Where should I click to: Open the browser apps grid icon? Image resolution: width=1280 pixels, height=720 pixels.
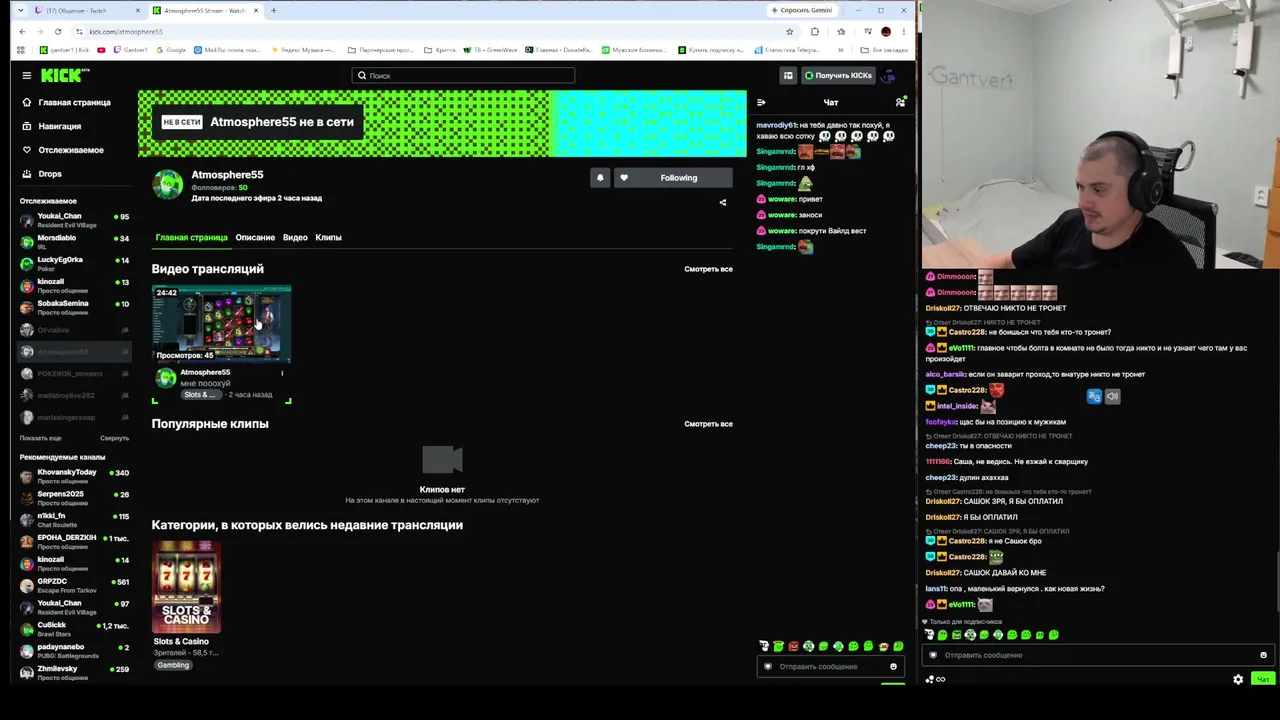pyautogui.click(x=21, y=50)
